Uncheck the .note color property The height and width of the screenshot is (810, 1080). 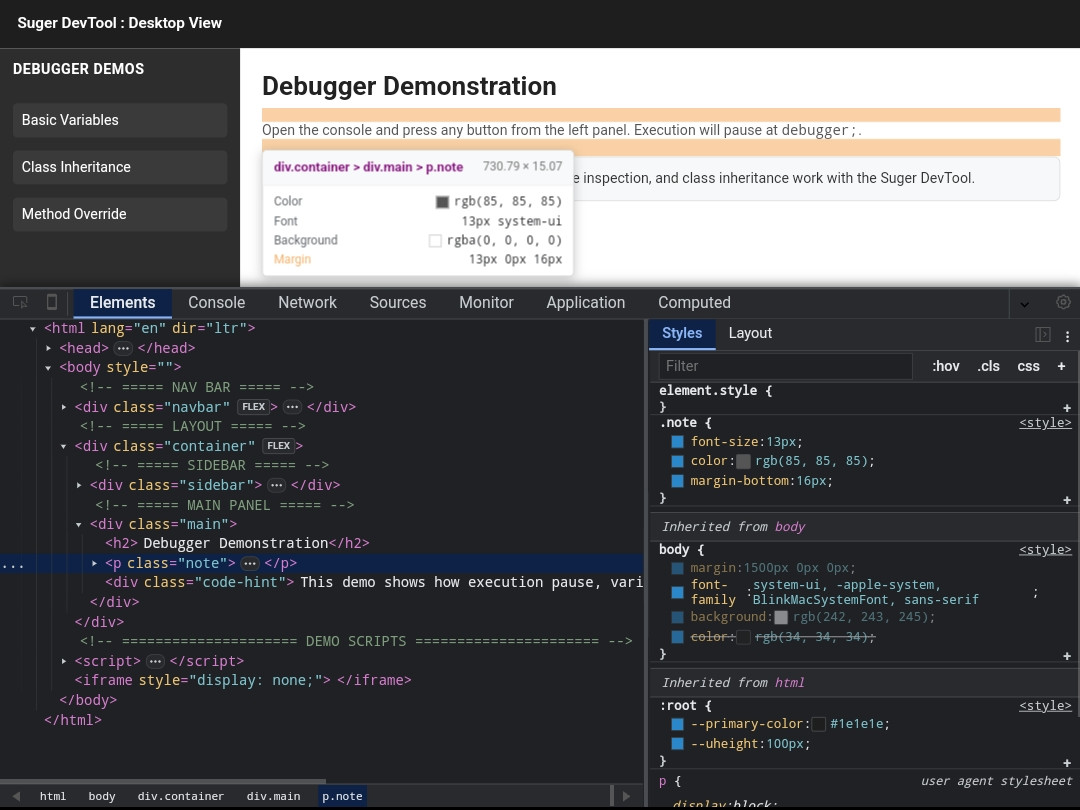(x=677, y=461)
